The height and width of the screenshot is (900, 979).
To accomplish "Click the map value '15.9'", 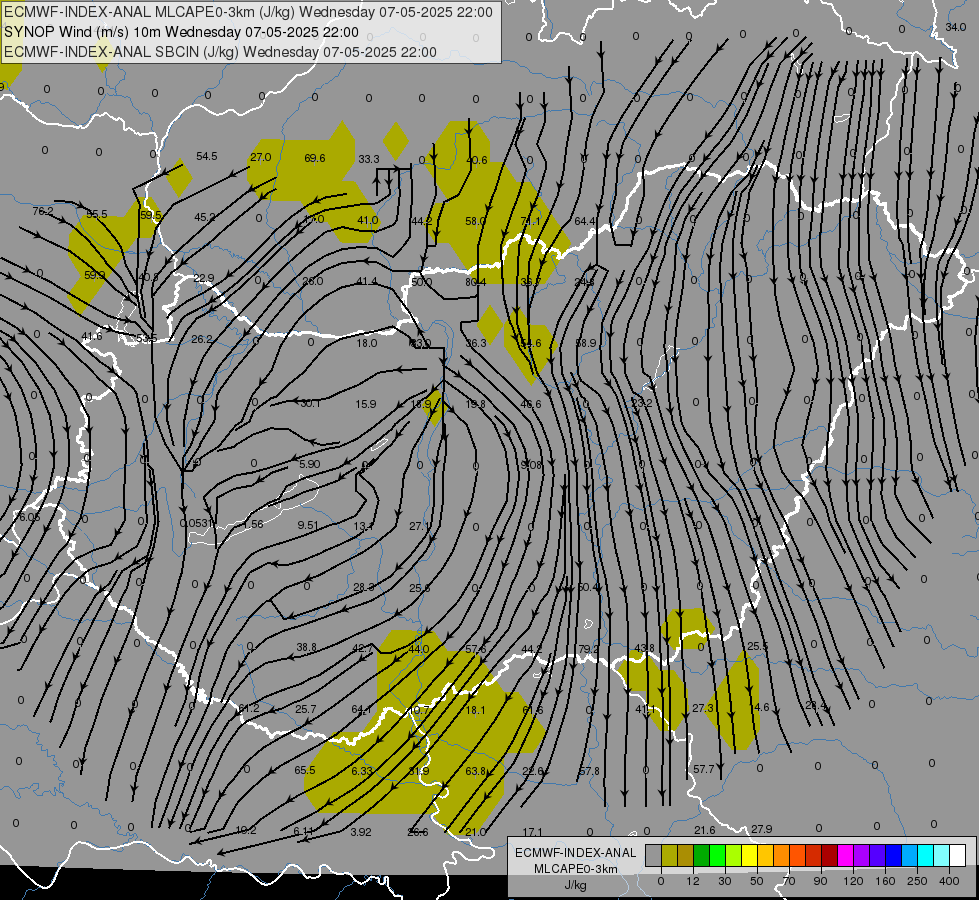I will pos(366,404).
